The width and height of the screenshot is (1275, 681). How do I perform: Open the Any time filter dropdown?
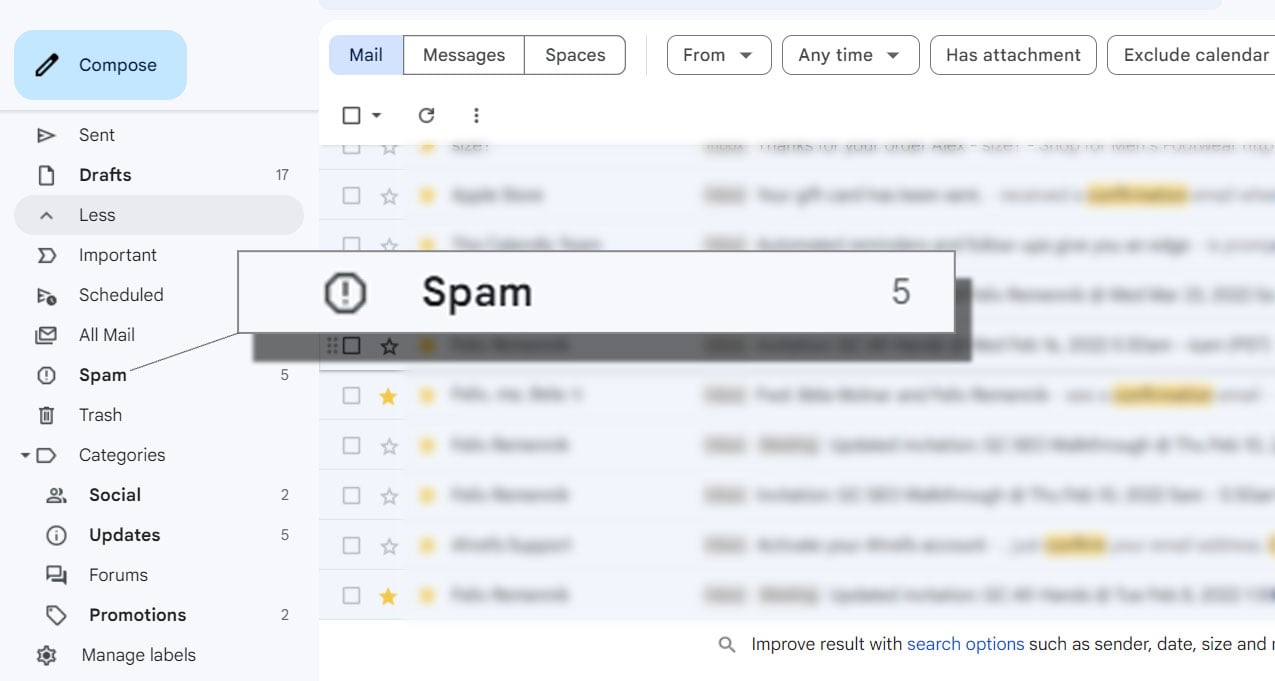pos(849,55)
